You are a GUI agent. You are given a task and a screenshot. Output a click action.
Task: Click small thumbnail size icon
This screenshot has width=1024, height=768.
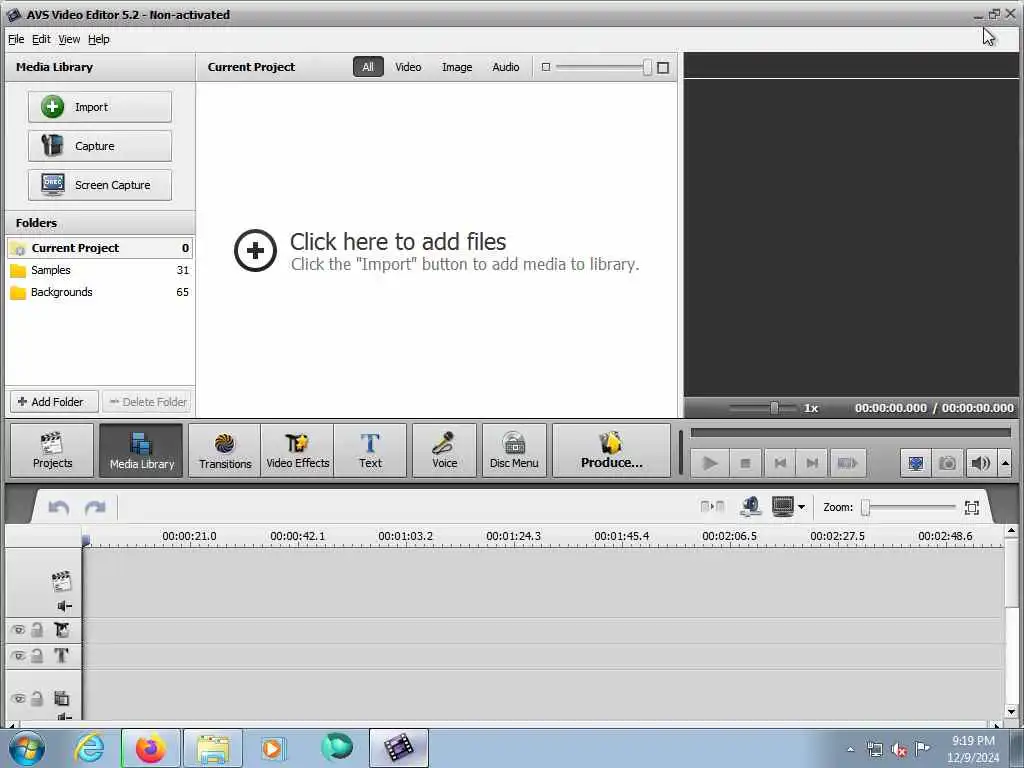[546, 67]
